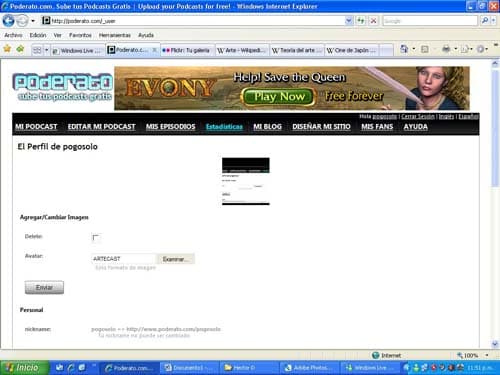Switch to the Arte - Wikipedia tab
The height and width of the screenshot is (375, 500).
point(241,50)
